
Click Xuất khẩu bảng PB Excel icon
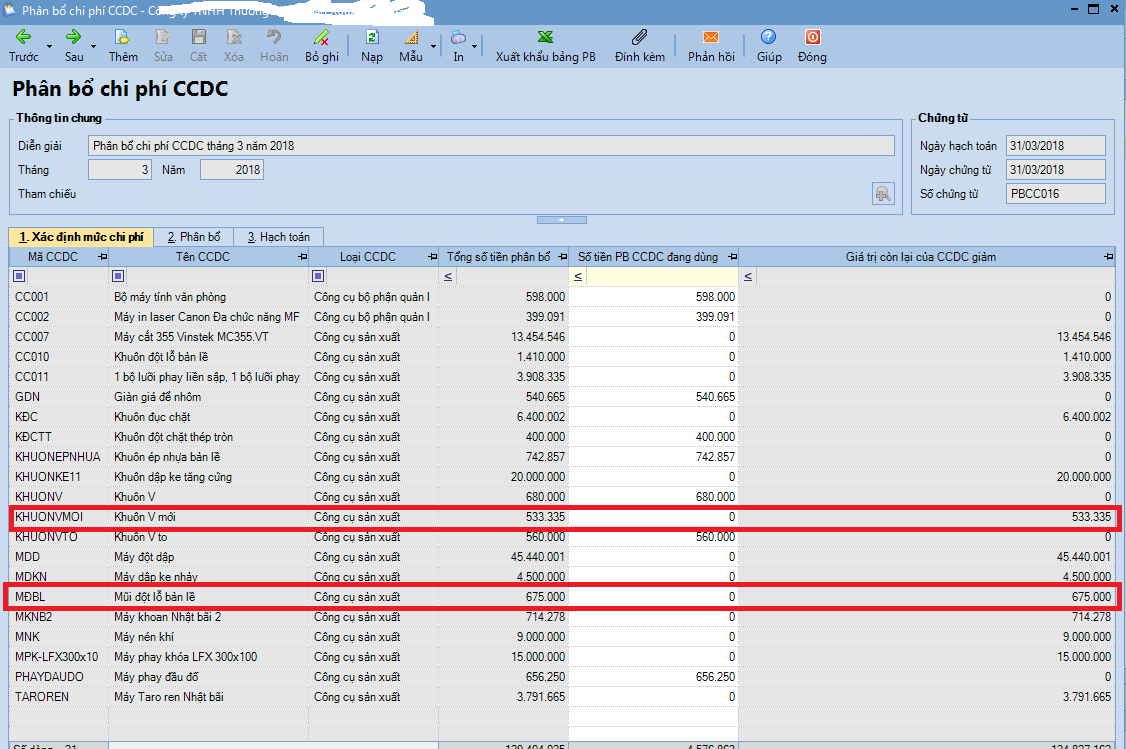545,37
